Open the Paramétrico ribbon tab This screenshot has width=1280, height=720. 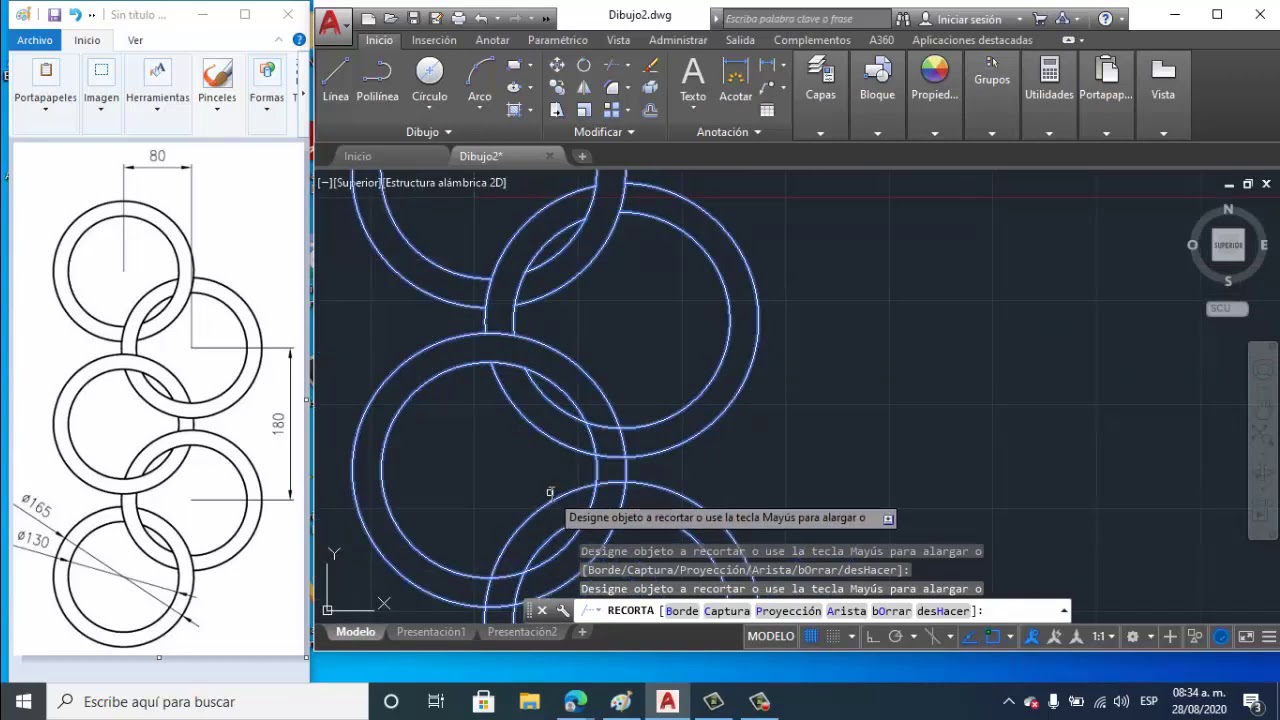558,40
